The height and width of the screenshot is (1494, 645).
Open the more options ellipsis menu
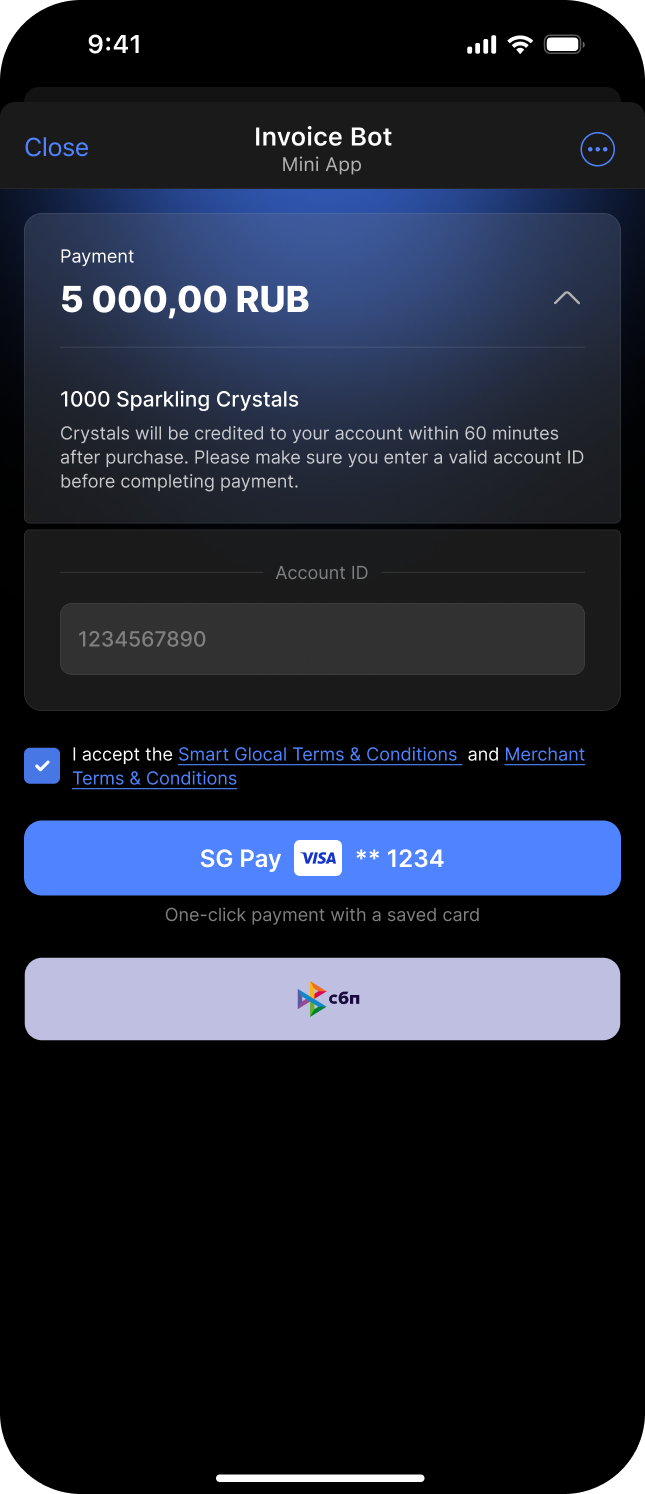pos(597,149)
